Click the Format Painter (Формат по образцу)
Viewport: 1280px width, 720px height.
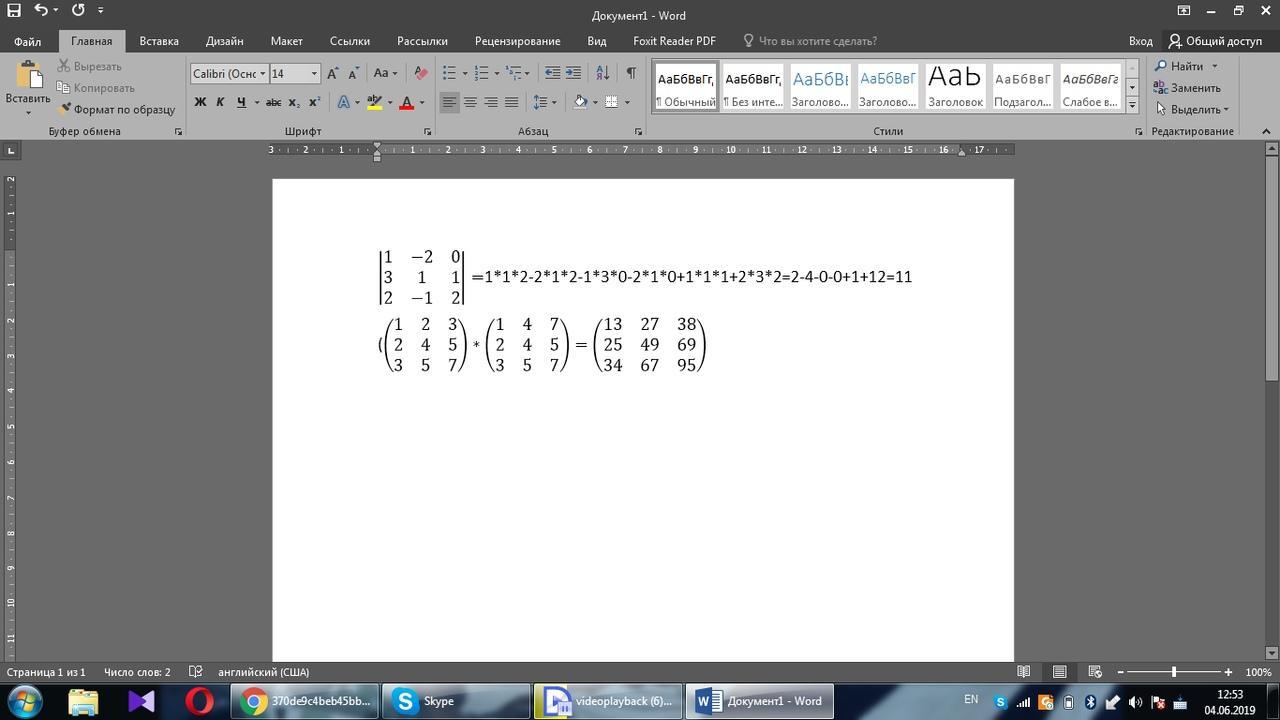(117, 109)
